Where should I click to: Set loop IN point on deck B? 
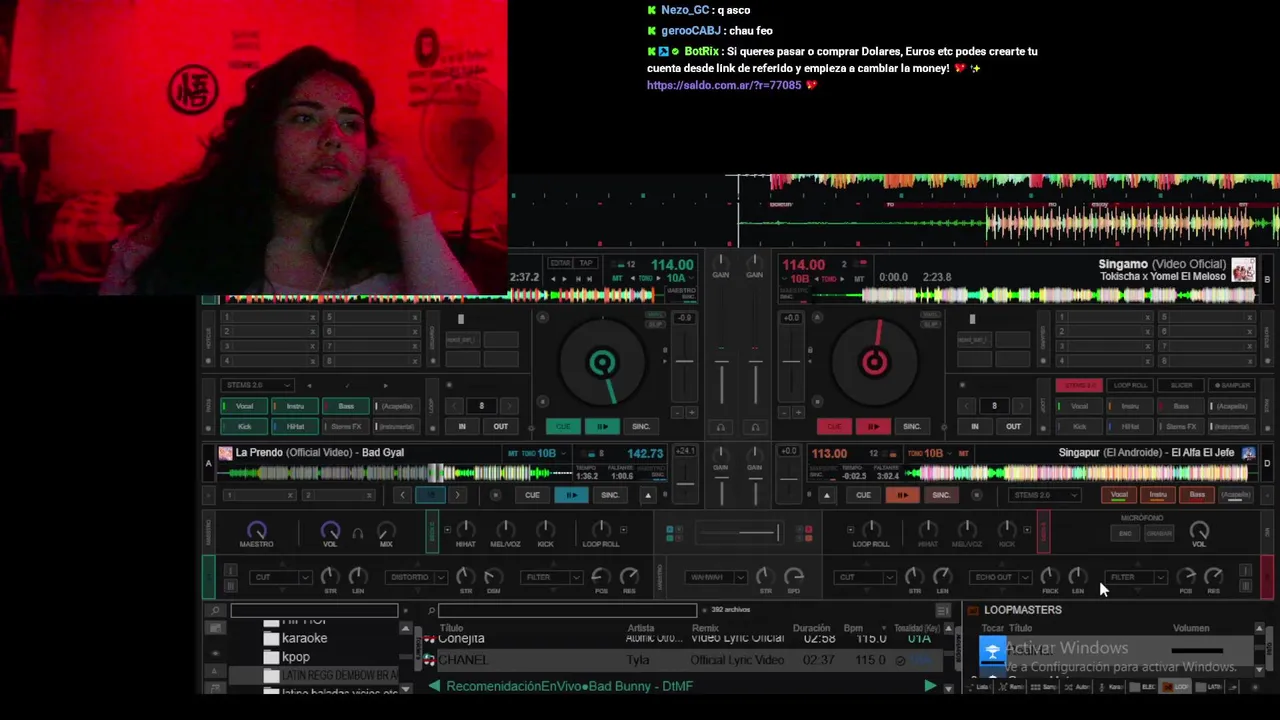click(975, 426)
